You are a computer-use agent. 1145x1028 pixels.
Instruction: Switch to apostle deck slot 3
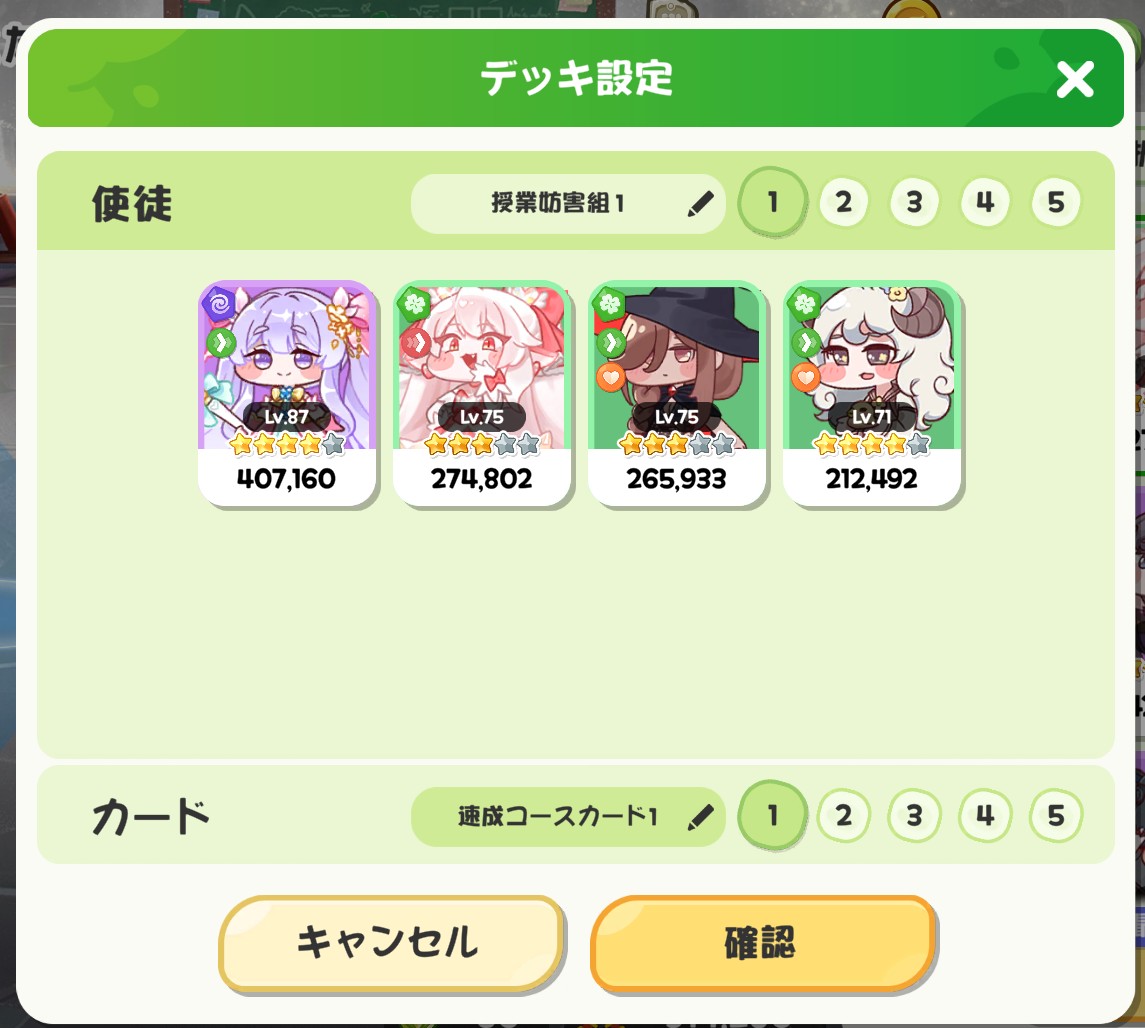(x=914, y=202)
